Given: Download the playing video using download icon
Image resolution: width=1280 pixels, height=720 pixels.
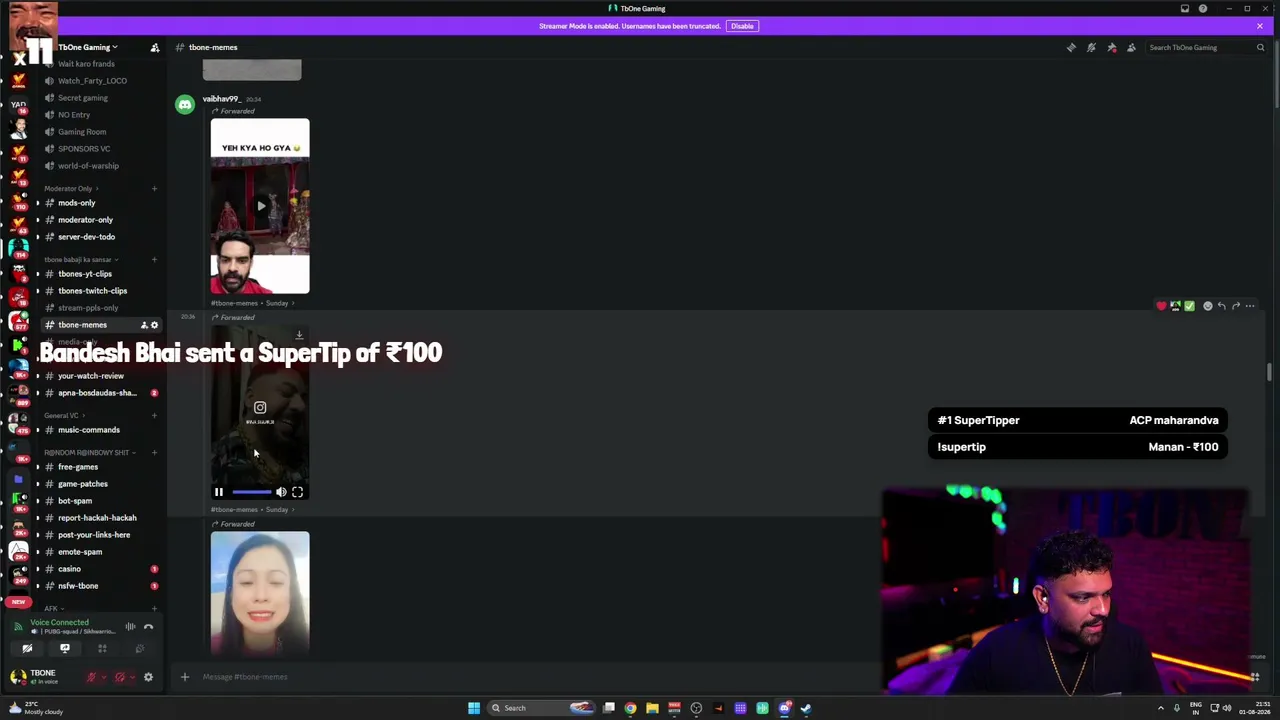Looking at the screenshot, I should pyautogui.click(x=299, y=335).
